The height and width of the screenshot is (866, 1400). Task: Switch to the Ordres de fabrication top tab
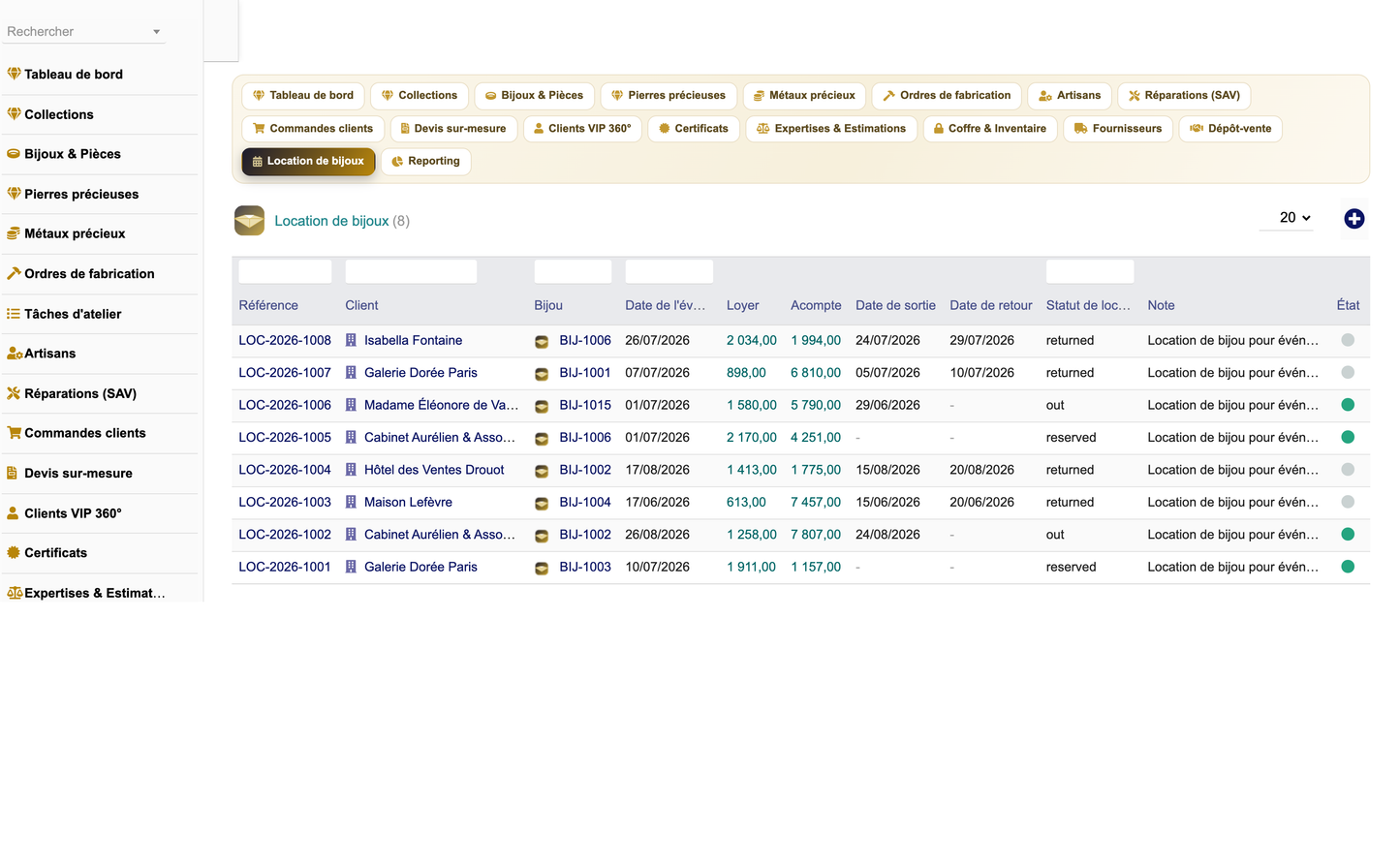947,96
